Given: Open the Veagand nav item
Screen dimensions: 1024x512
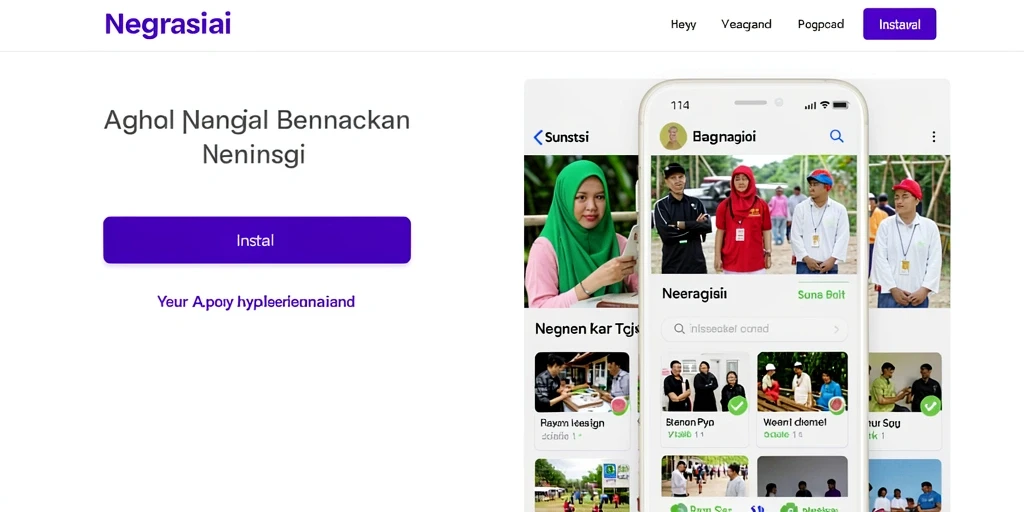Looking at the screenshot, I should 746,25.
